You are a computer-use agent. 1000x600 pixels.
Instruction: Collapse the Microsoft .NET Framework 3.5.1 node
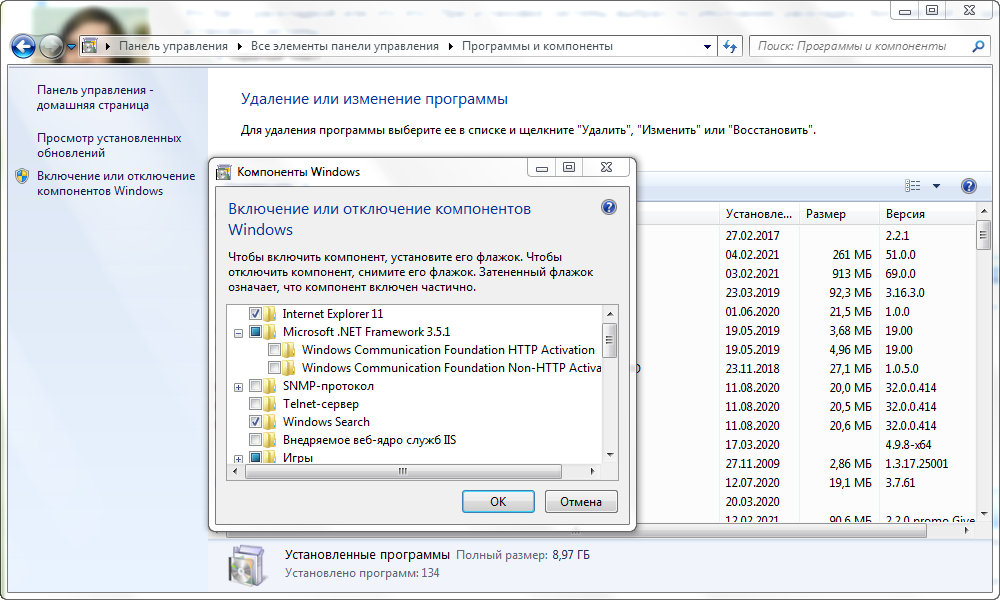[238, 332]
